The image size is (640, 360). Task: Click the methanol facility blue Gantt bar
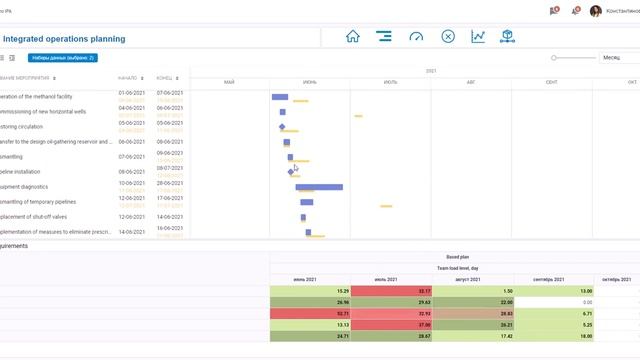pyautogui.click(x=280, y=97)
